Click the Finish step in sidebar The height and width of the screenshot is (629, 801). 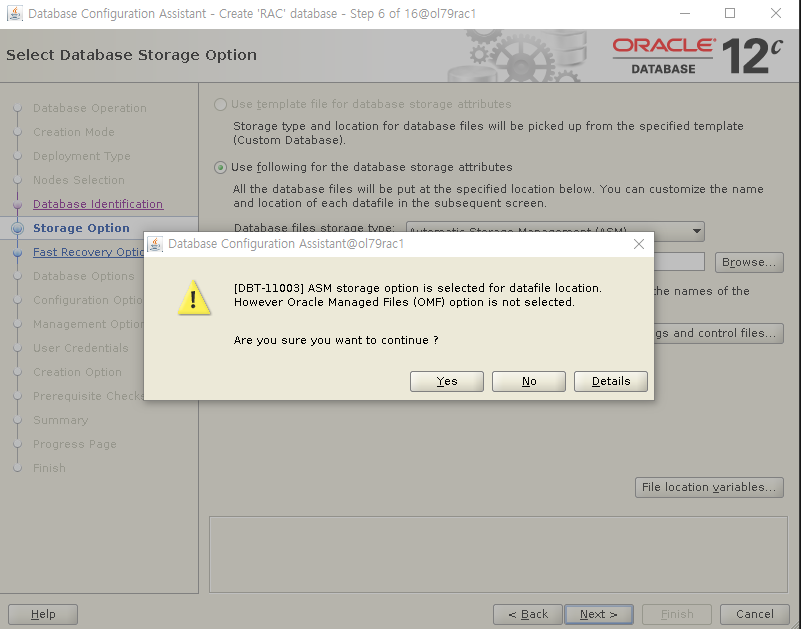point(49,469)
